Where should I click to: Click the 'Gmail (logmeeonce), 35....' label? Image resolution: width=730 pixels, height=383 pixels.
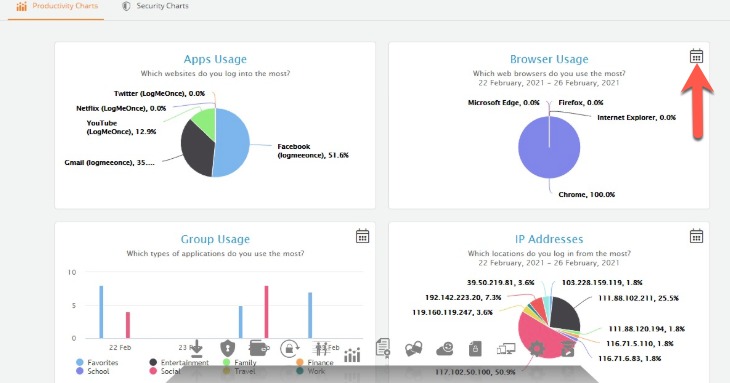[x=109, y=162]
